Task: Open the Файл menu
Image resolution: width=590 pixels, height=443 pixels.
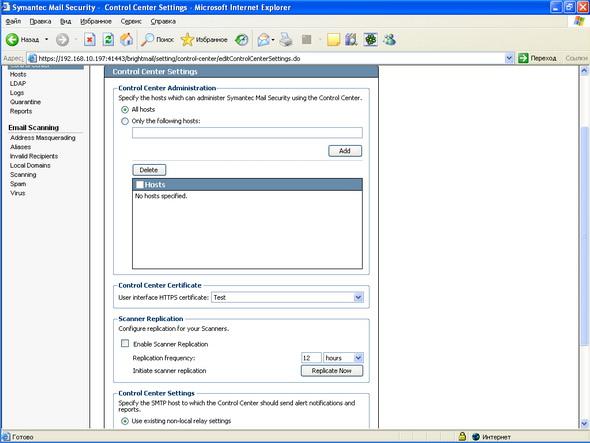Action: pyautogui.click(x=13, y=21)
